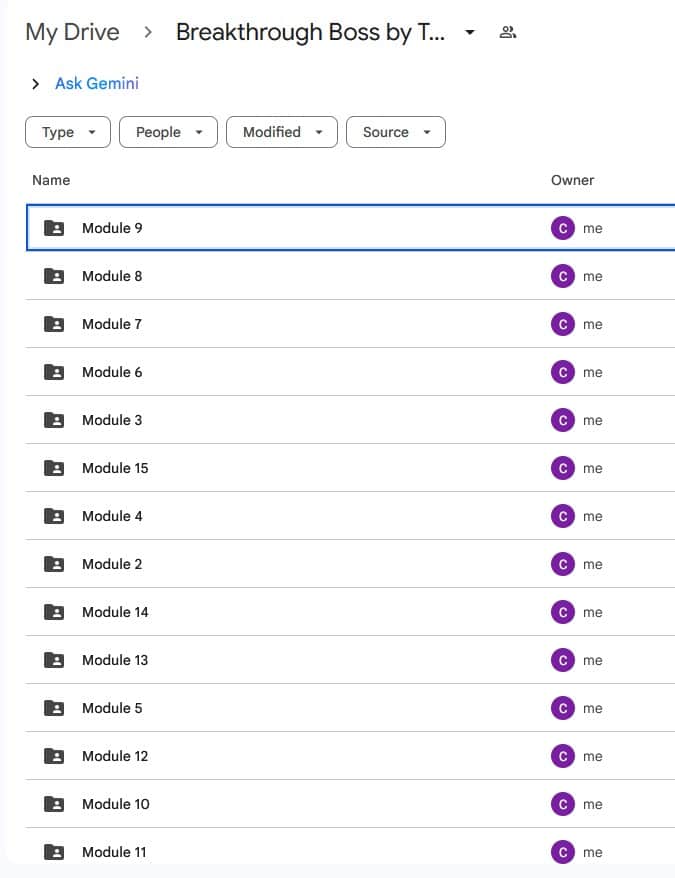Expand the Ask Gemini chevron
Viewport: 675px width, 878px height.
coord(36,84)
